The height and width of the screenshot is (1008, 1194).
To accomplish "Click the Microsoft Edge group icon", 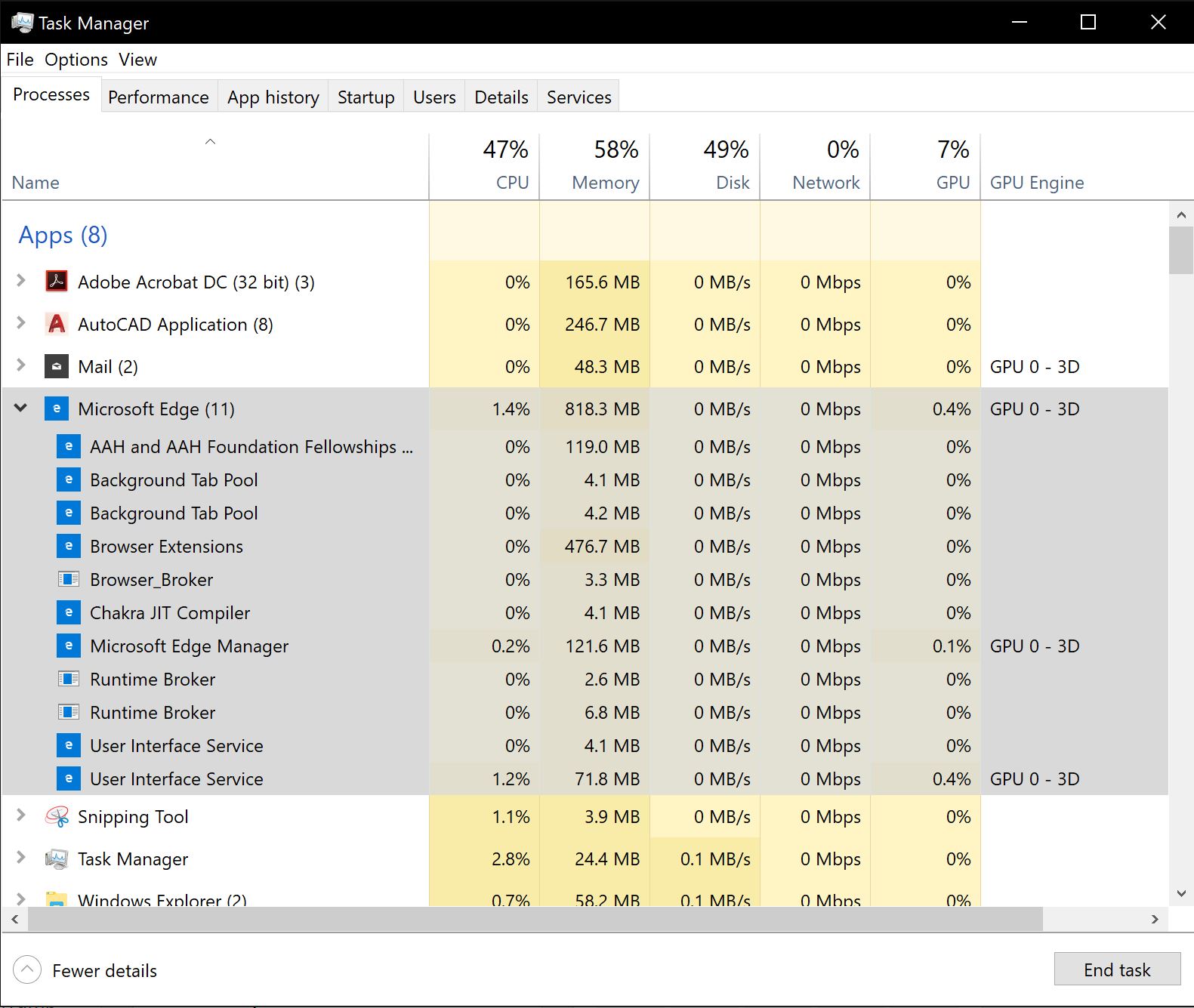I will [57, 408].
